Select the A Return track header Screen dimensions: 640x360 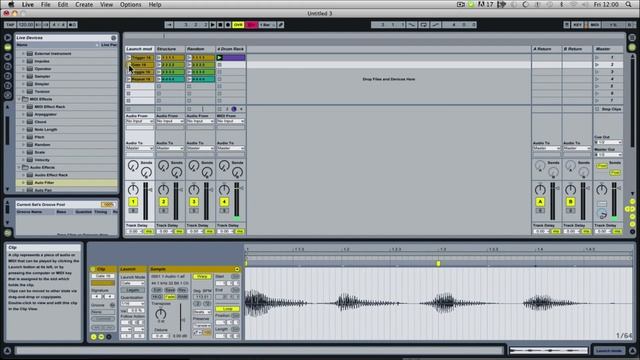546,49
